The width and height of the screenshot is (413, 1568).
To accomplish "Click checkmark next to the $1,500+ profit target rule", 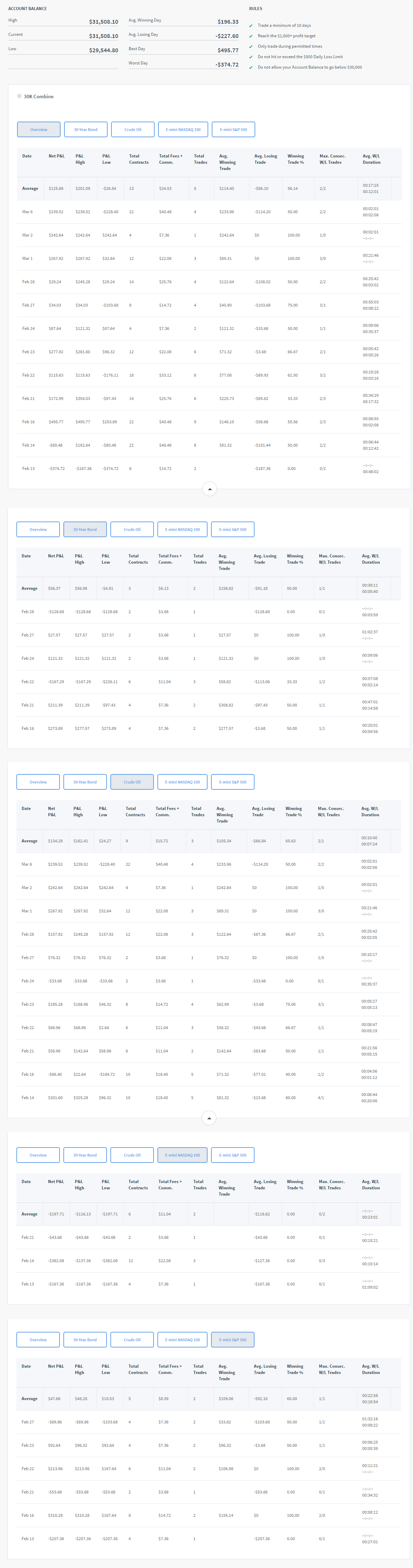I will tap(251, 36).
